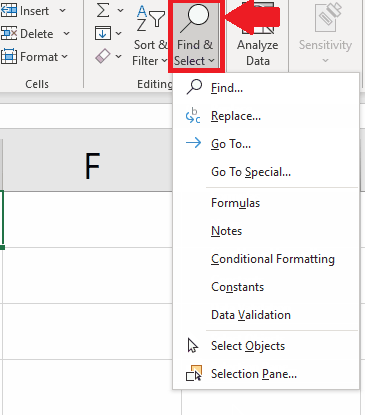Open the Format dropdown
This screenshot has width=365, height=415.
(x=35, y=57)
